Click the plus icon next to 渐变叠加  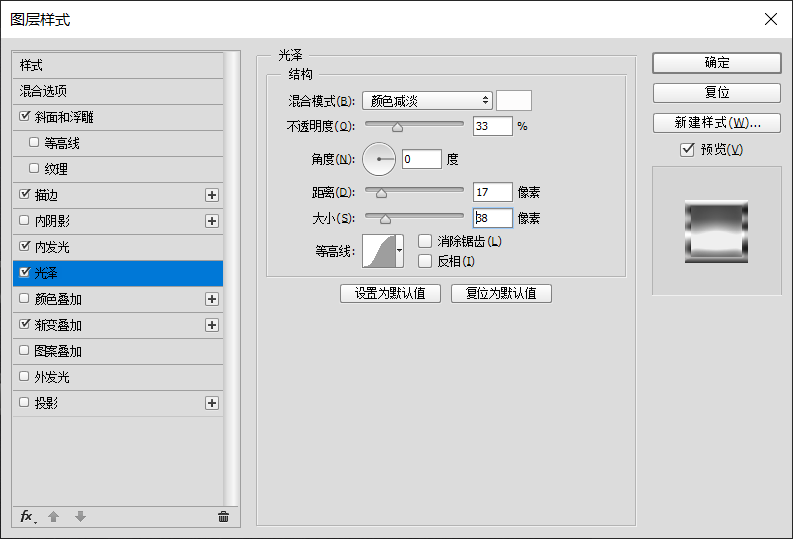click(212, 325)
